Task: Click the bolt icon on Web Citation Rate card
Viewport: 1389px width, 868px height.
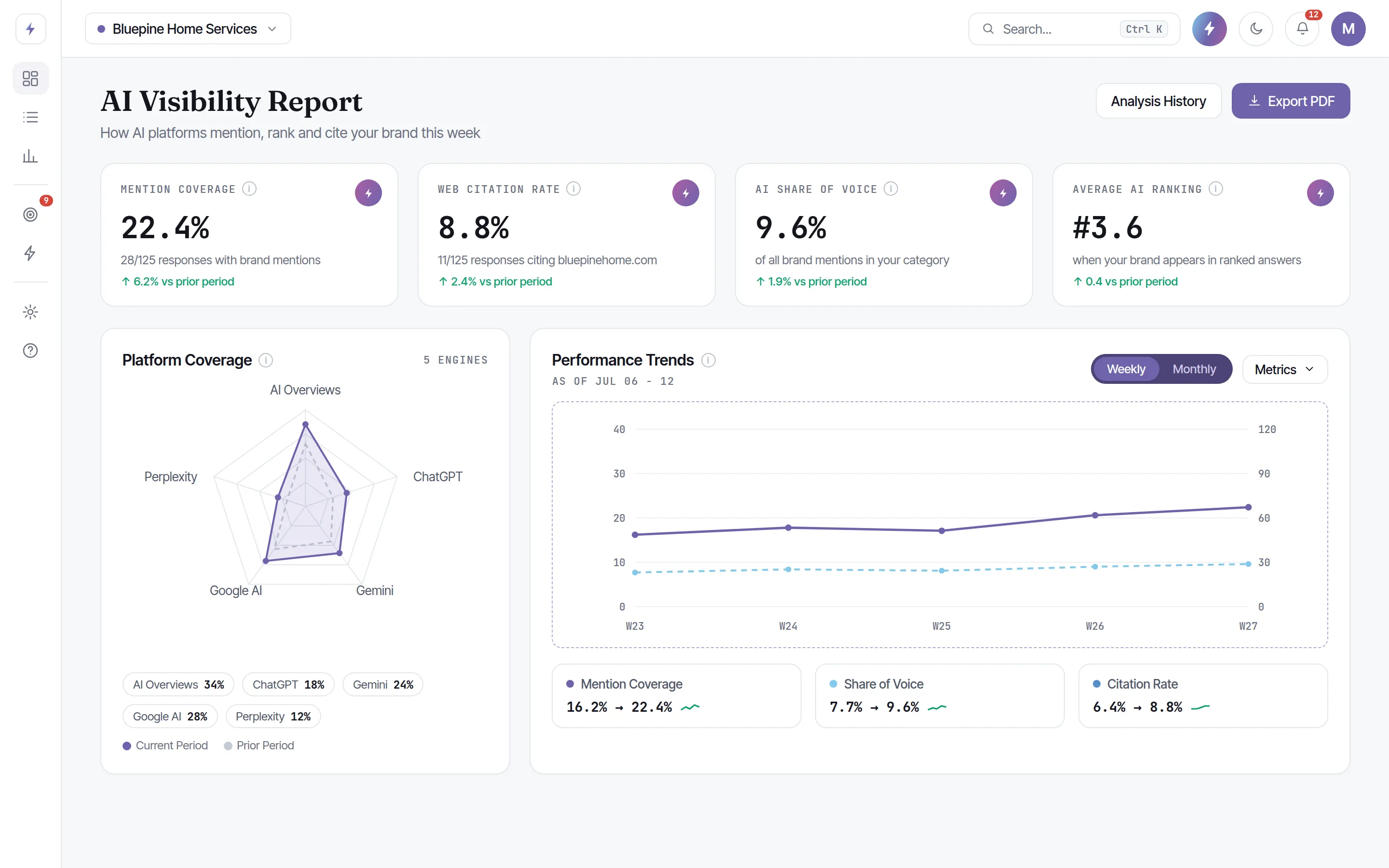Action: point(686,193)
